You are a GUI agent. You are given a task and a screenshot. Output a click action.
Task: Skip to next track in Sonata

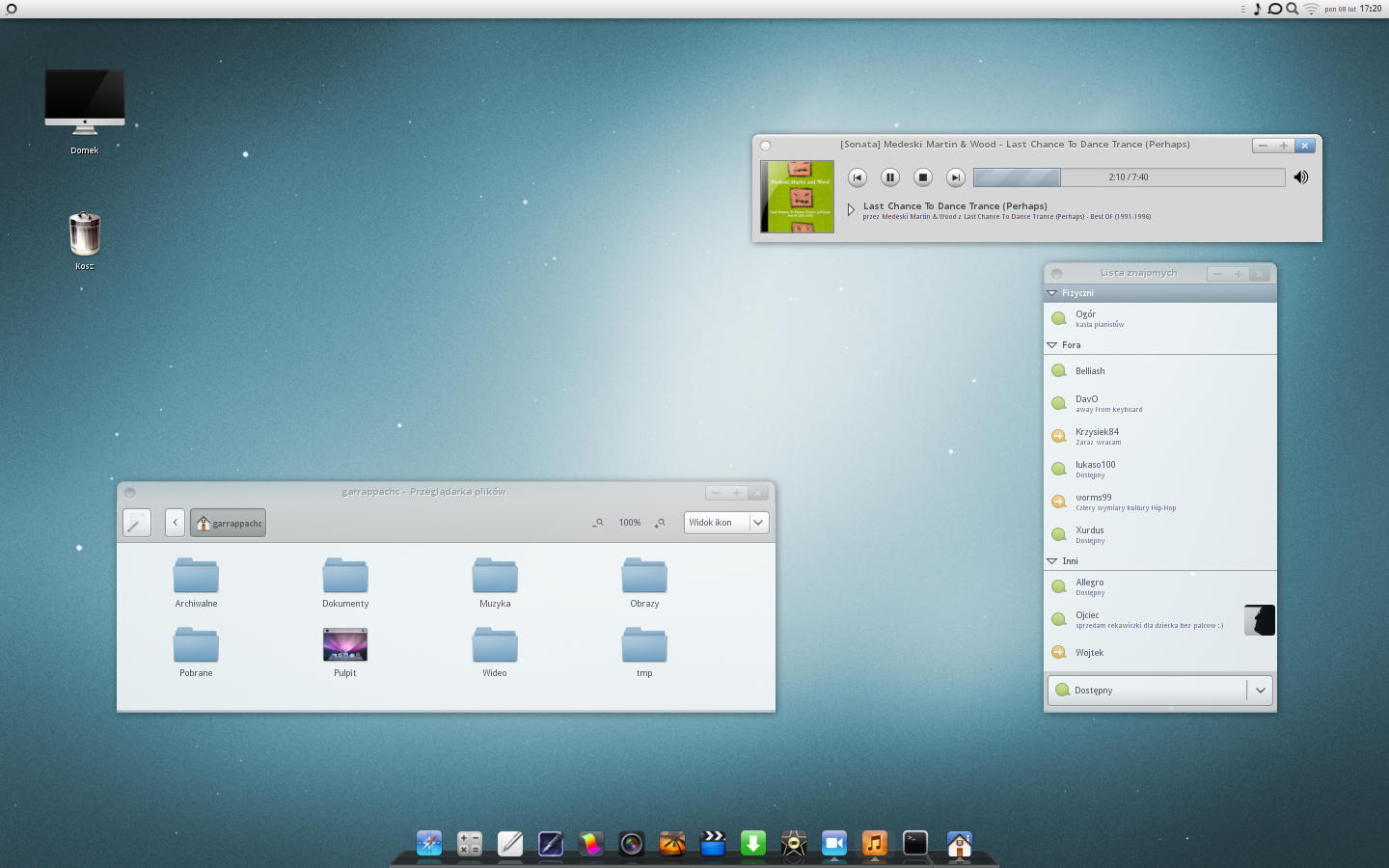click(956, 177)
